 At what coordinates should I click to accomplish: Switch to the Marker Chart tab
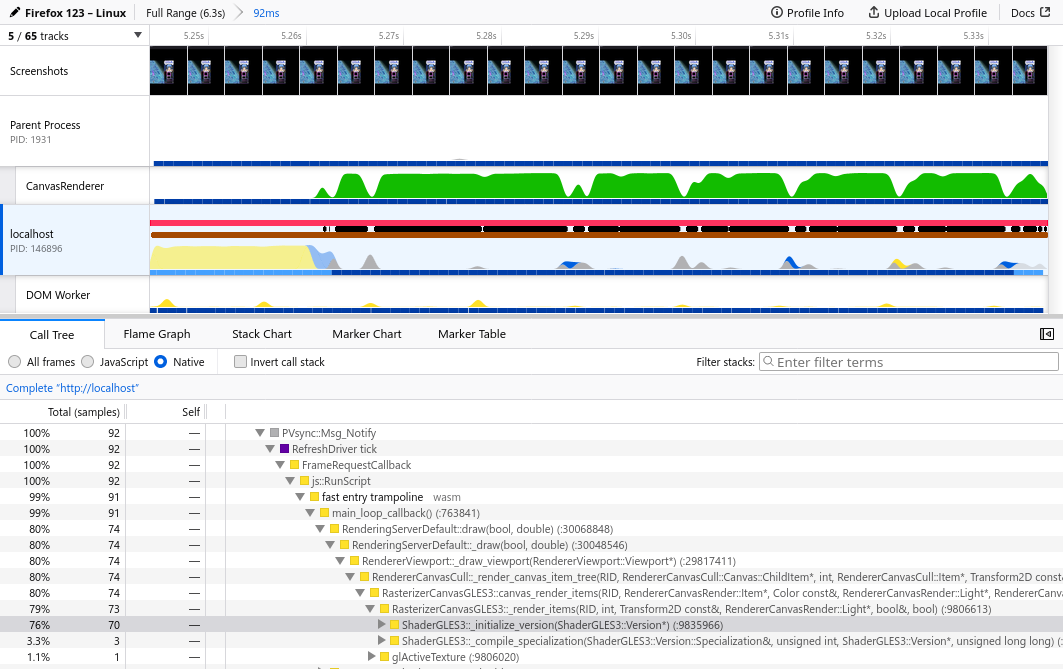367,334
